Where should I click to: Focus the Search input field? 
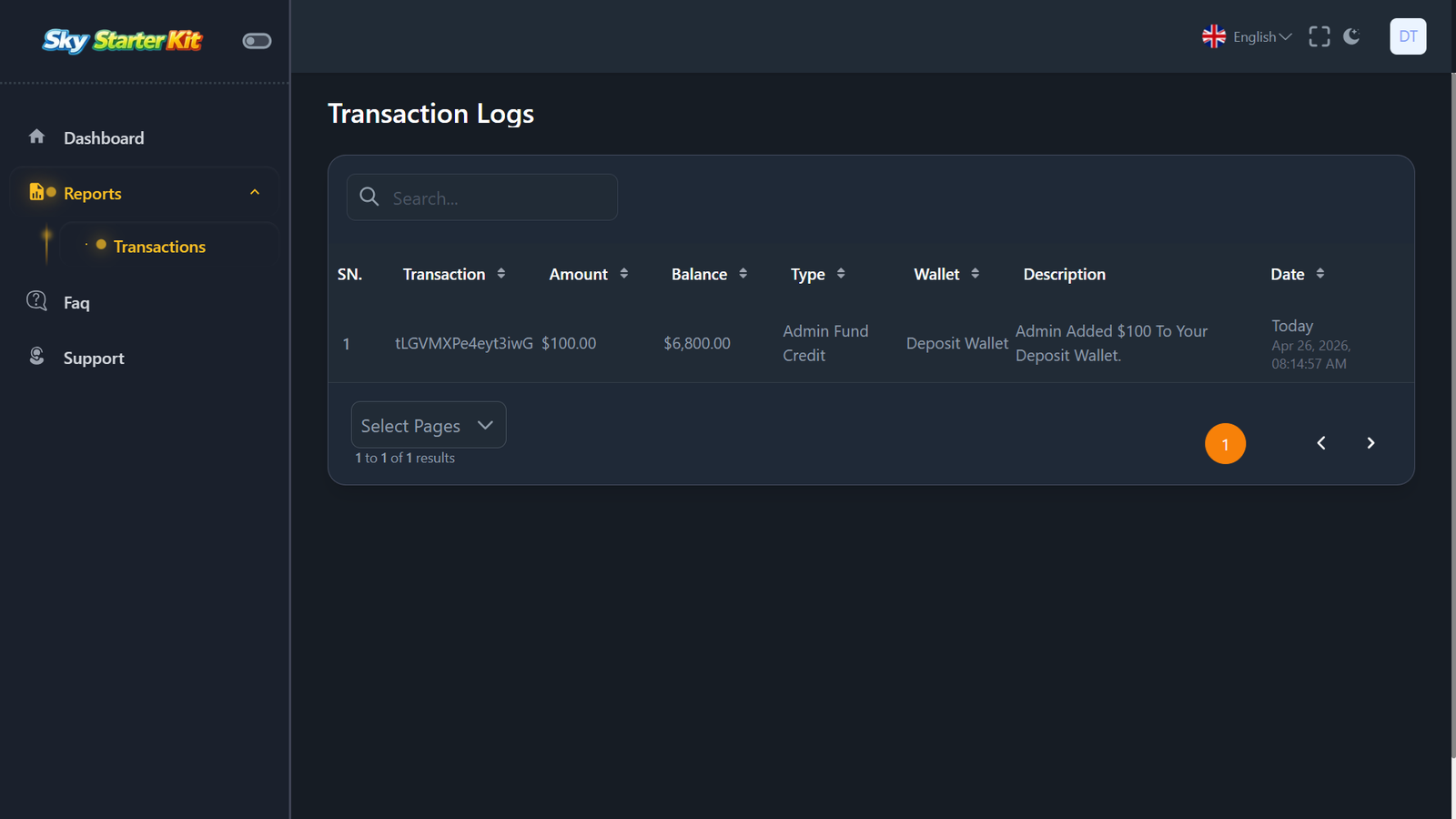pos(482,197)
